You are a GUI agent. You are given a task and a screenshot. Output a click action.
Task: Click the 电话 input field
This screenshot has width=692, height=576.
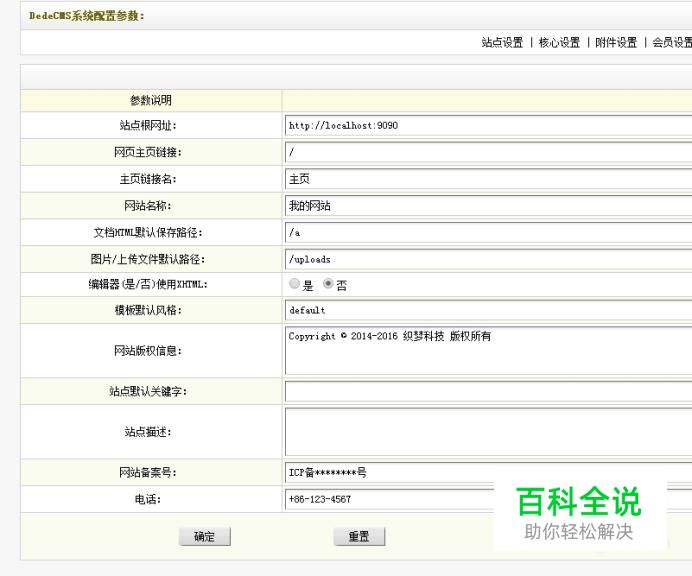point(390,499)
